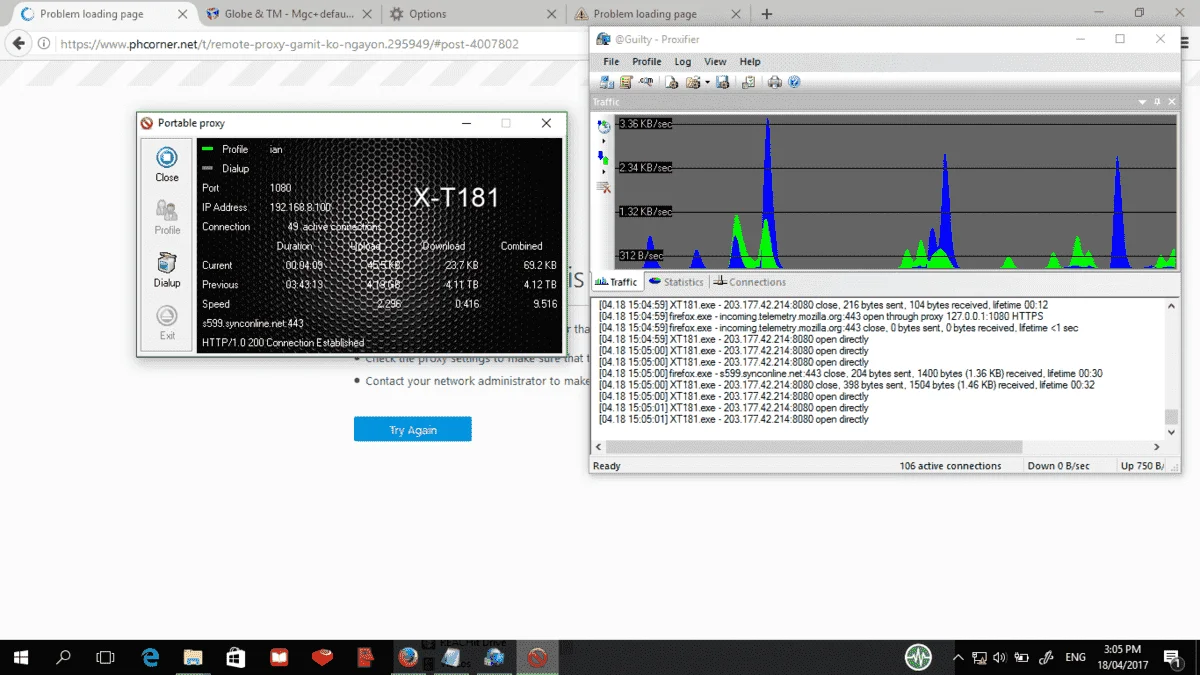This screenshot has width=1200, height=675.
Task: Click the checklist icon in Proxifier toolbar
Action: click(x=748, y=82)
